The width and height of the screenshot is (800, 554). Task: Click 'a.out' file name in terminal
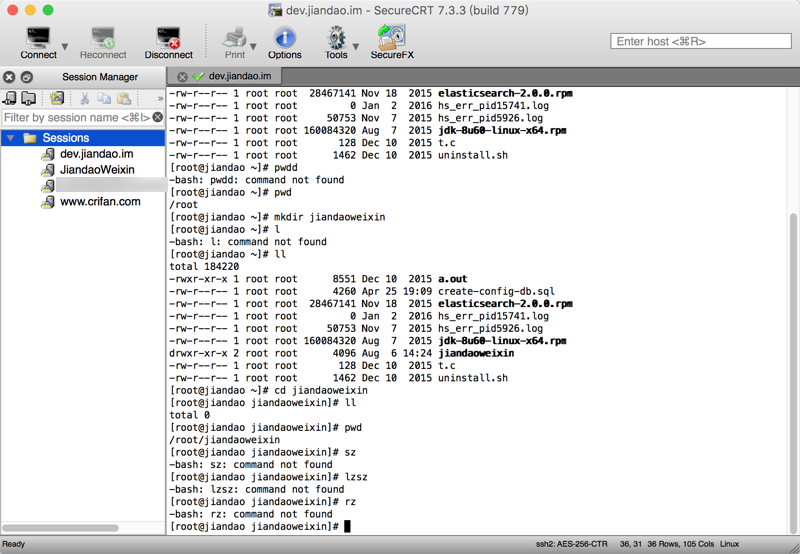[x=453, y=279]
